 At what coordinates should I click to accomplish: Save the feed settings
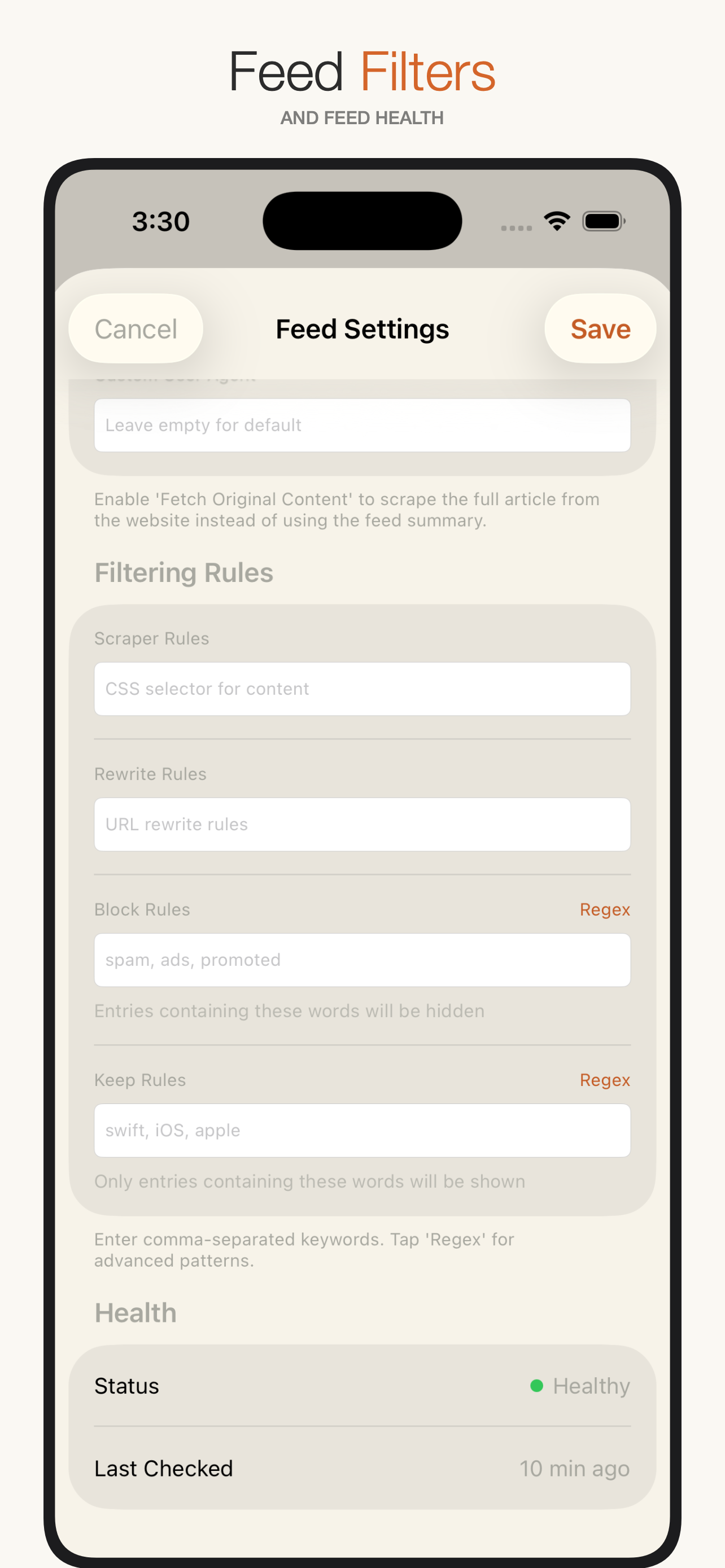coord(600,329)
